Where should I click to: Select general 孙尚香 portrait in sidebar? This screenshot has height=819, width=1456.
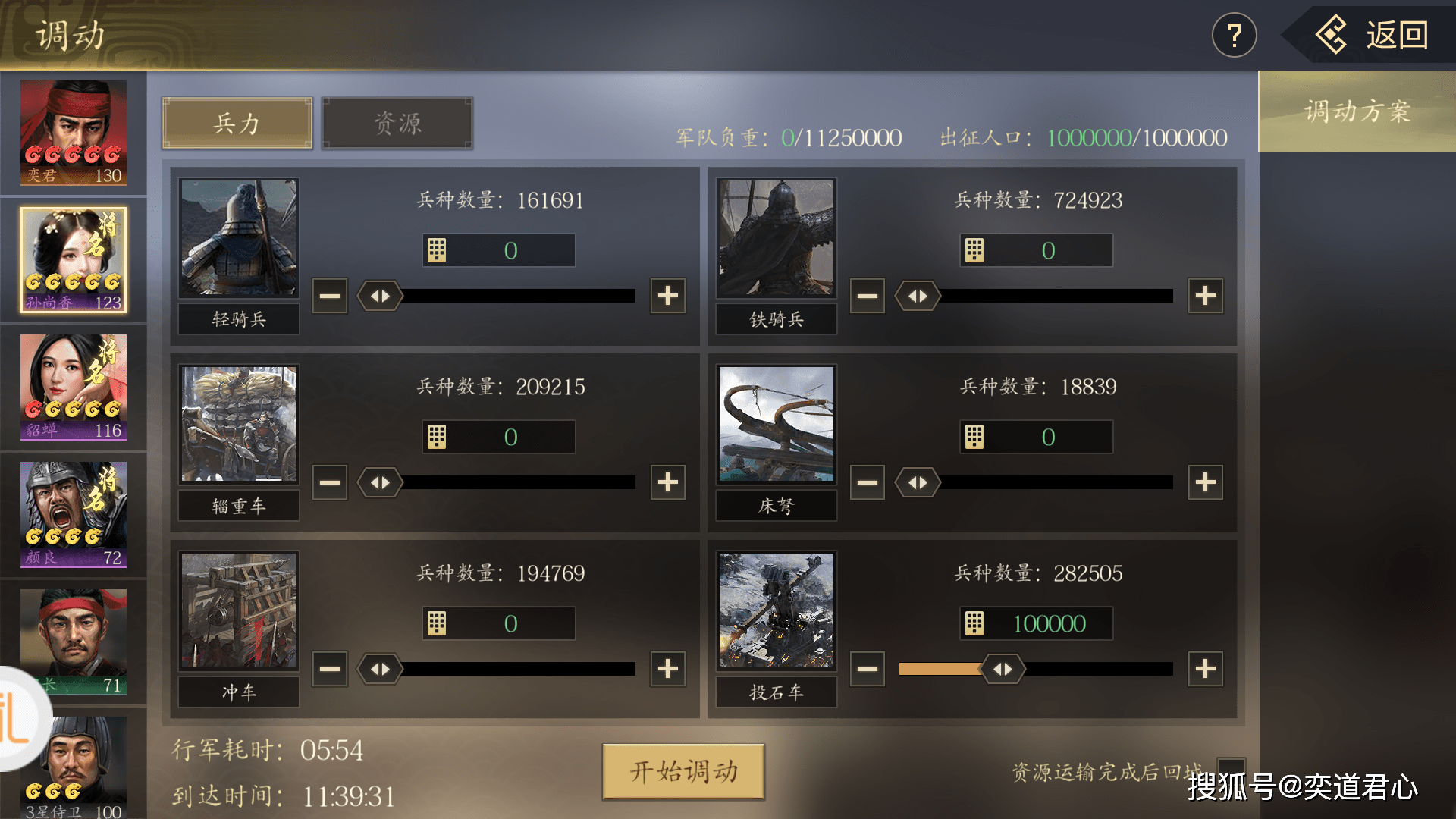tap(74, 260)
